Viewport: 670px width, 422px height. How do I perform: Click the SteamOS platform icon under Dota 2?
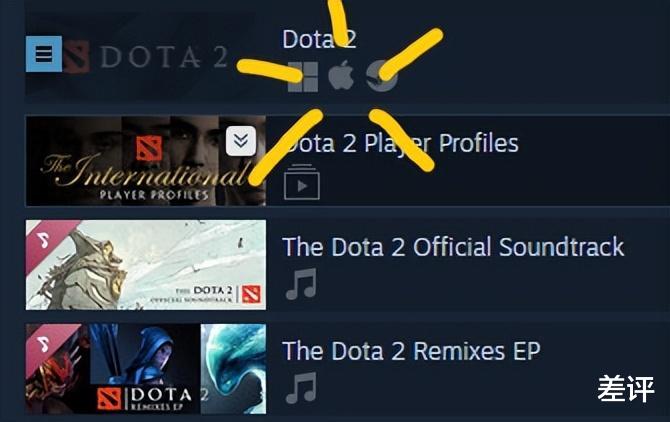[x=381, y=76]
